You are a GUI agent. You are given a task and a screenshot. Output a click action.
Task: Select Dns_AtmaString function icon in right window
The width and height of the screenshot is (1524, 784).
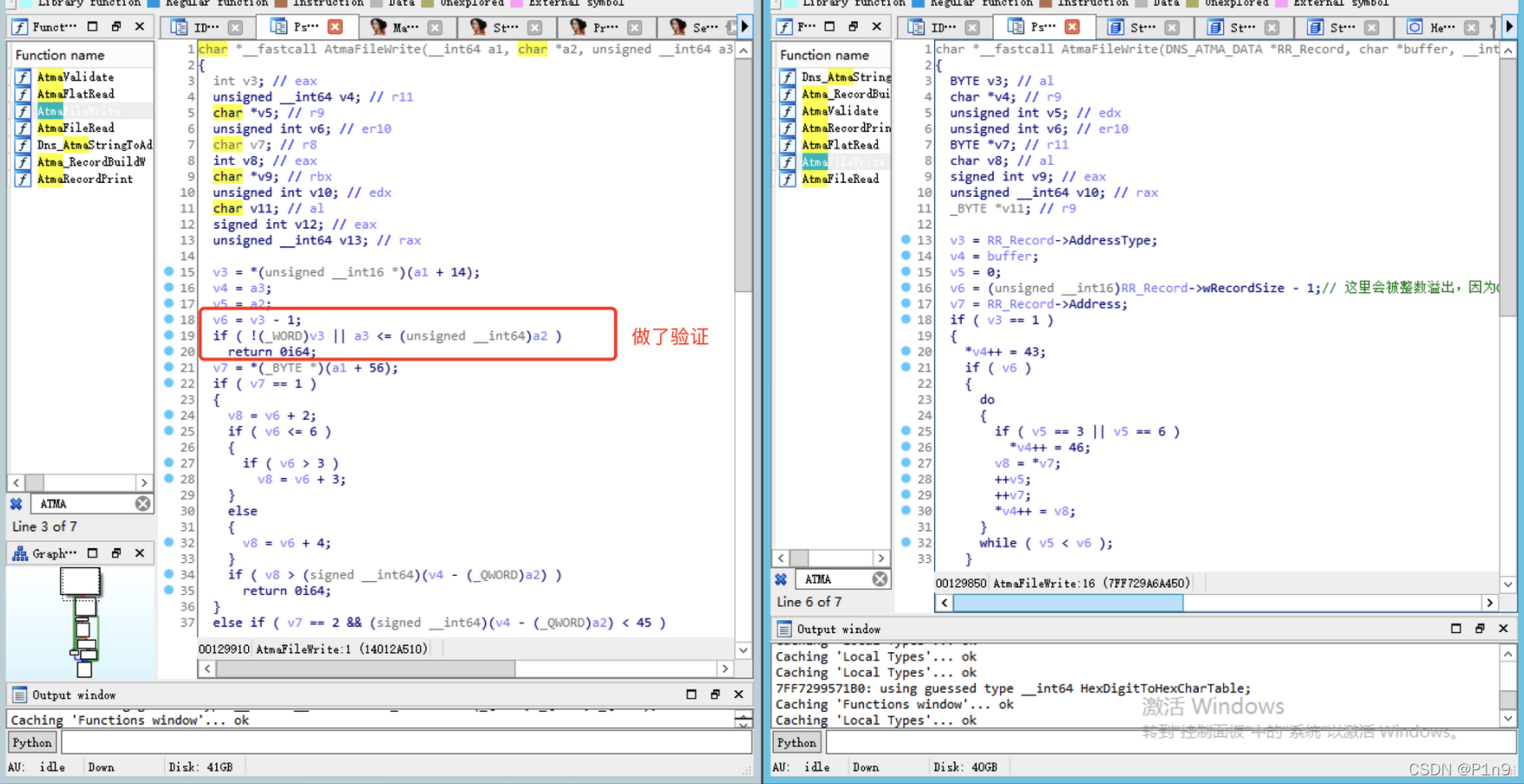788,77
